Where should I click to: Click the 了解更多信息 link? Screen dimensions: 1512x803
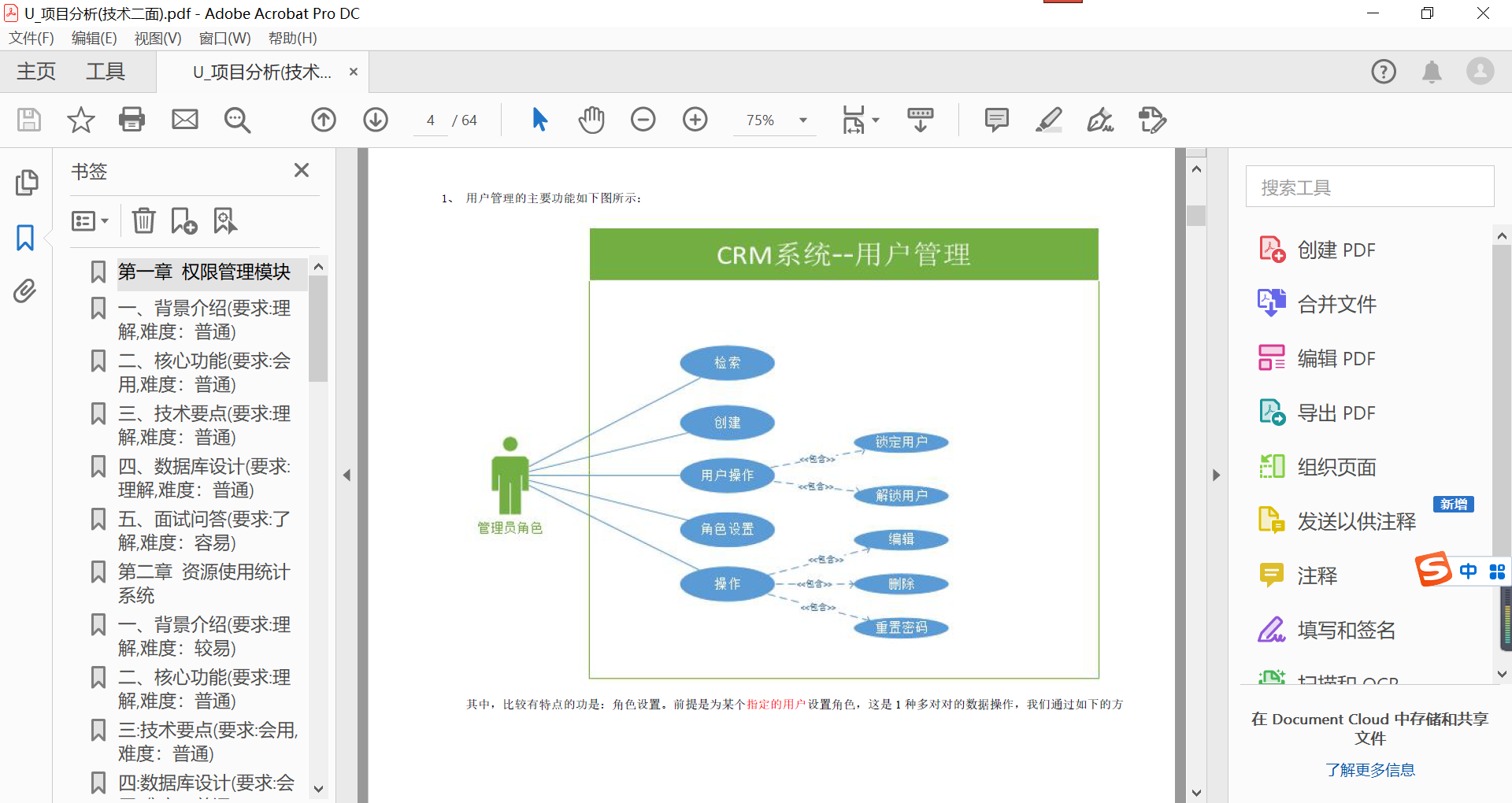click(1369, 769)
